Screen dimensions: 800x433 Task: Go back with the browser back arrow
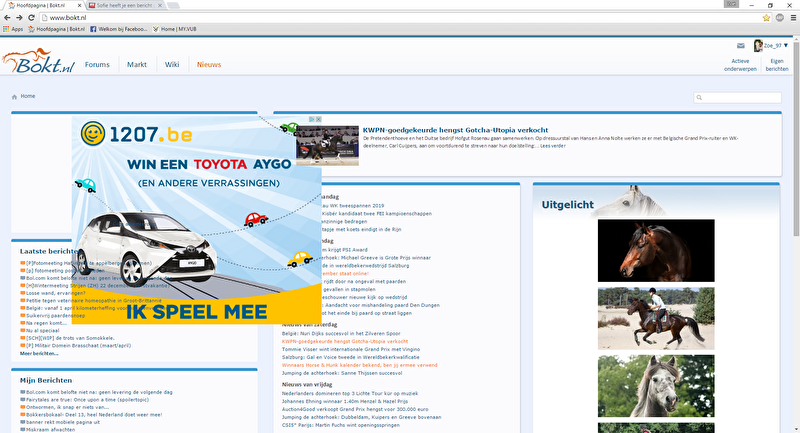7,17
